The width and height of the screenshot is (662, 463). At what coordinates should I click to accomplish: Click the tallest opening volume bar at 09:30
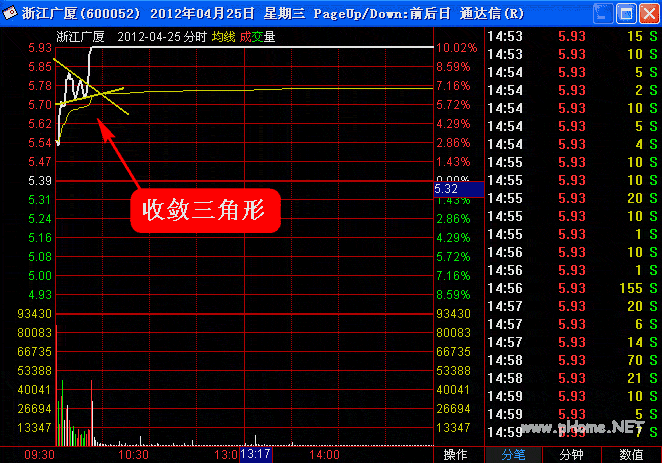[x=57, y=385]
